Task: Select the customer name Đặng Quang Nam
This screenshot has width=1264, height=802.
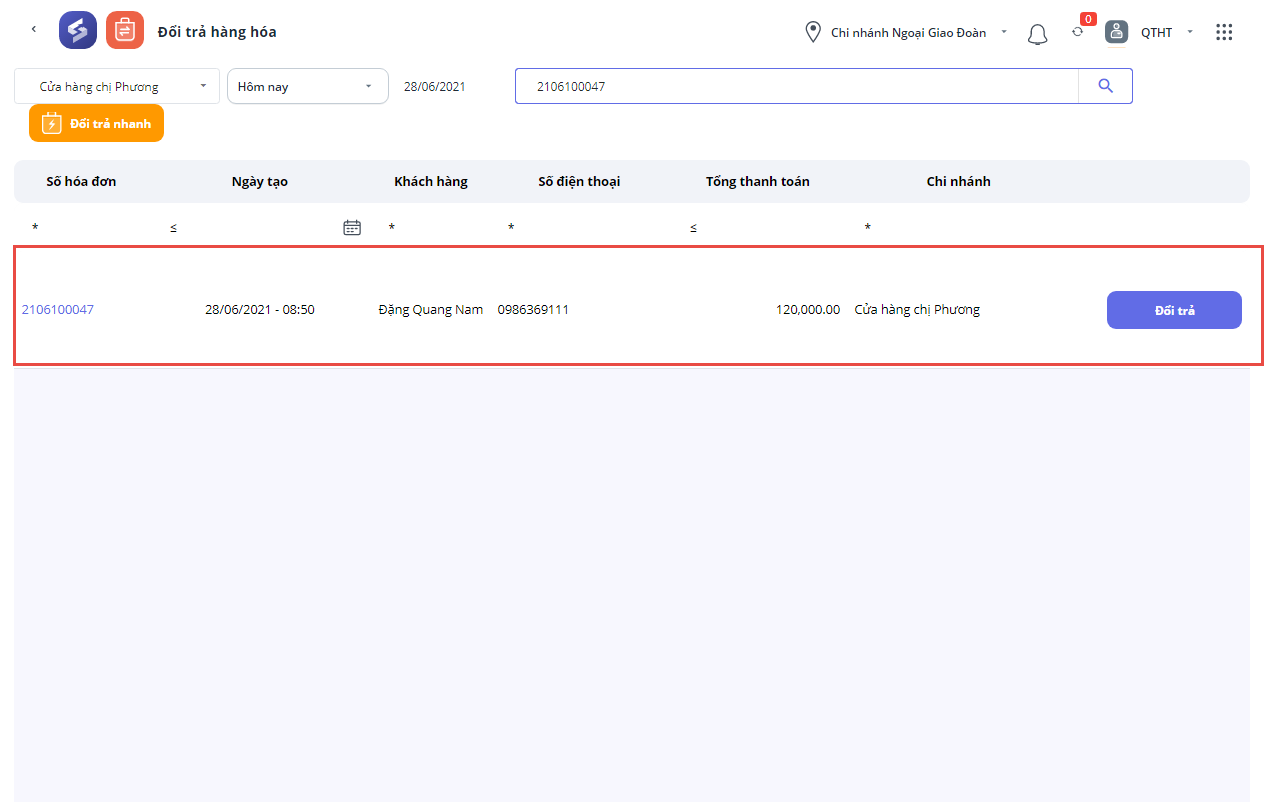Action: tap(431, 309)
